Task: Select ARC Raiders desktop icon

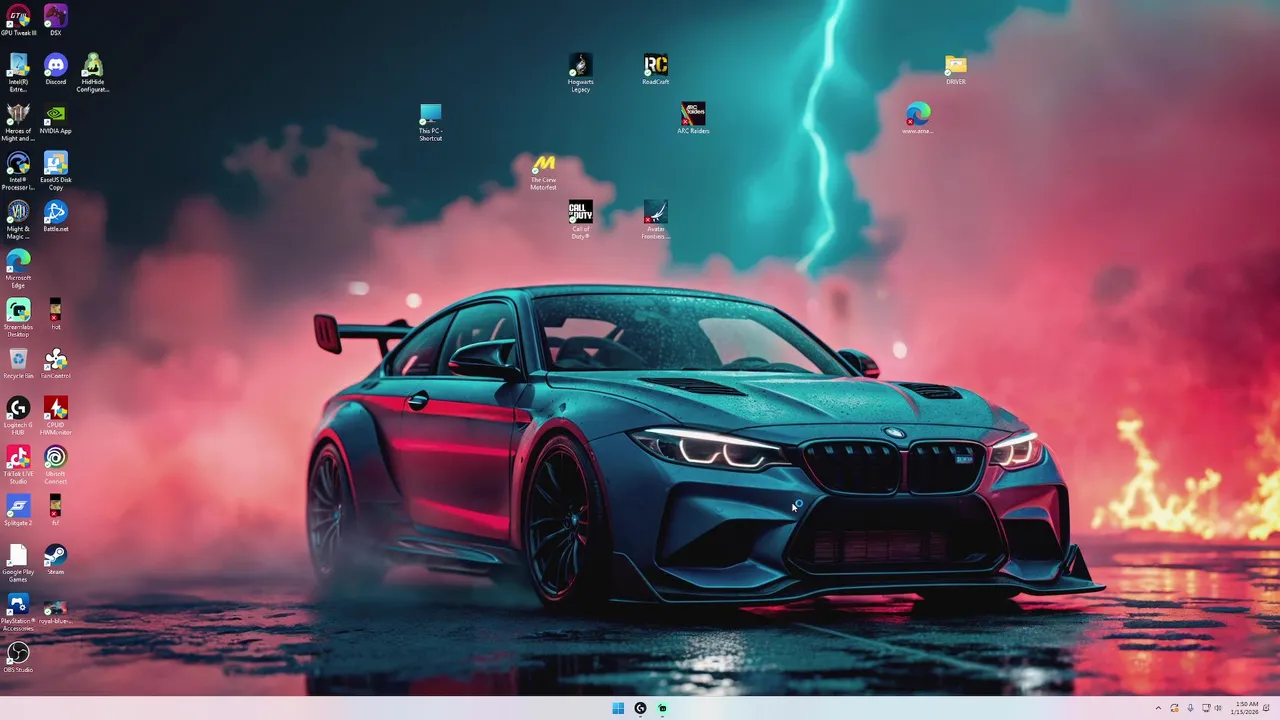Action: [x=693, y=118]
